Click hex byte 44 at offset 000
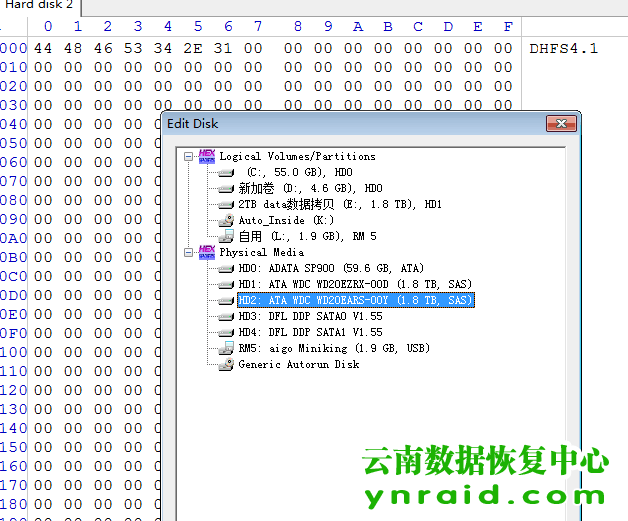Screen dimensions: 628x521 tap(43, 48)
